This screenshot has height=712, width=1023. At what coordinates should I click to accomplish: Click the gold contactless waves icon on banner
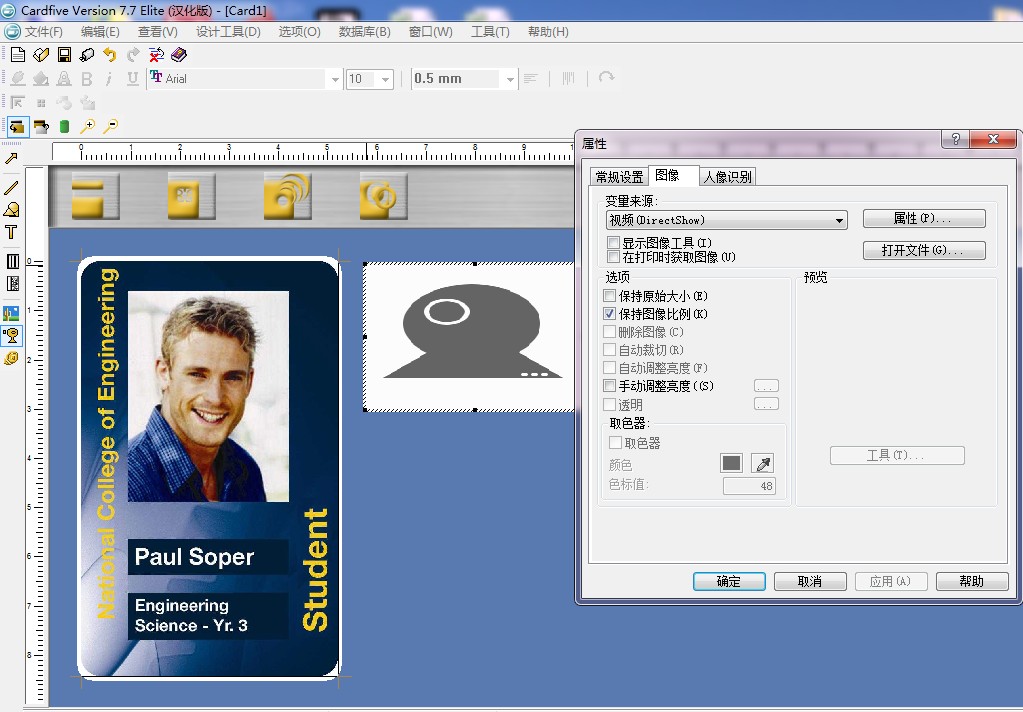287,195
